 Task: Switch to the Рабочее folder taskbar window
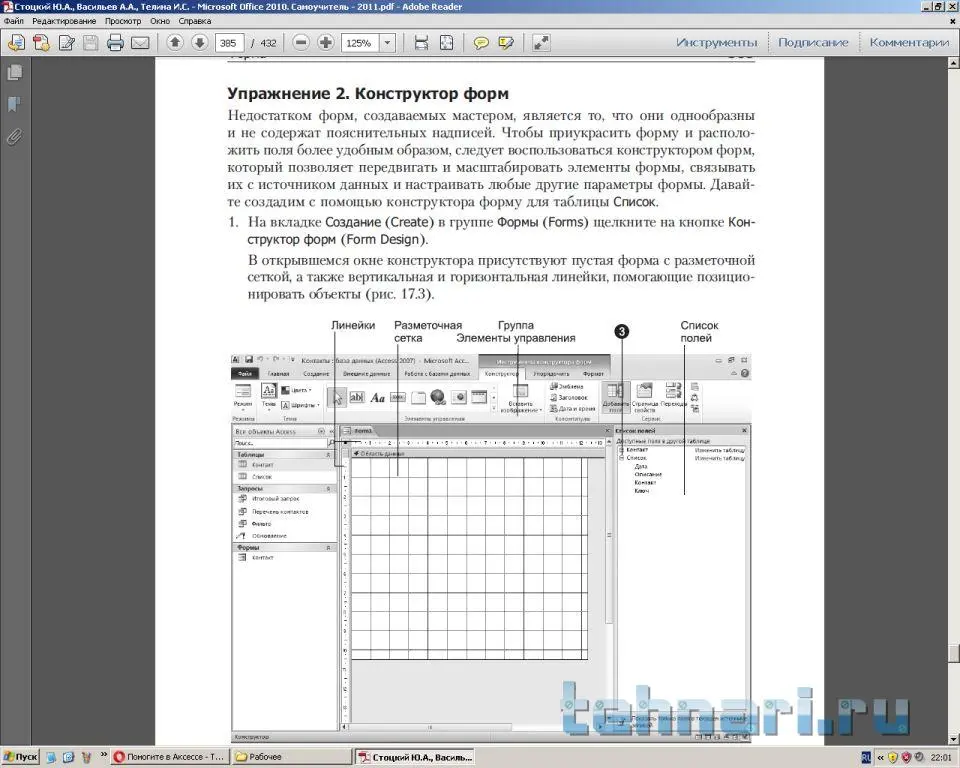(x=293, y=757)
